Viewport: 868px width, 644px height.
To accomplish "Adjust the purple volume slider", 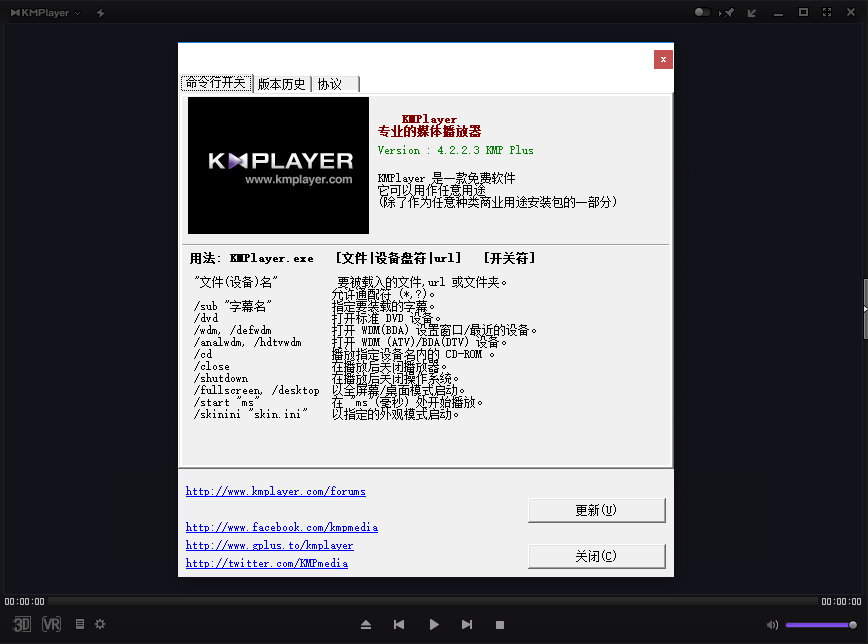I will (x=818, y=624).
